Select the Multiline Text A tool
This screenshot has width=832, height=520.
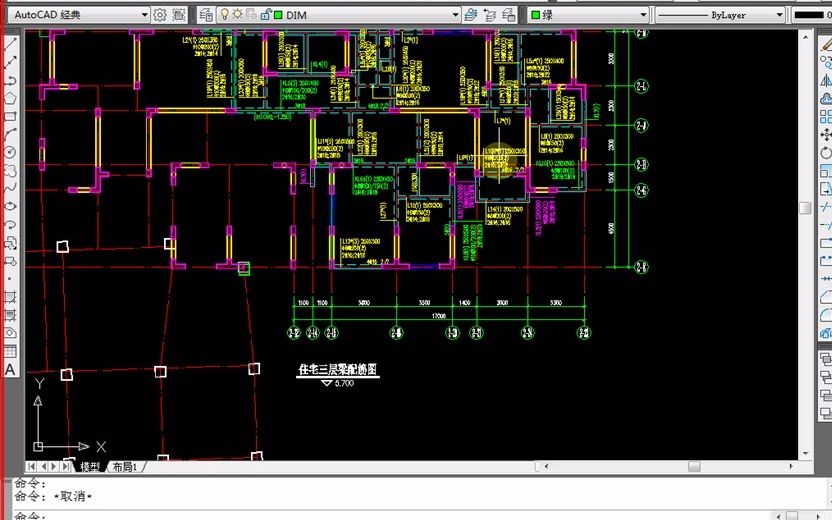pos(10,369)
